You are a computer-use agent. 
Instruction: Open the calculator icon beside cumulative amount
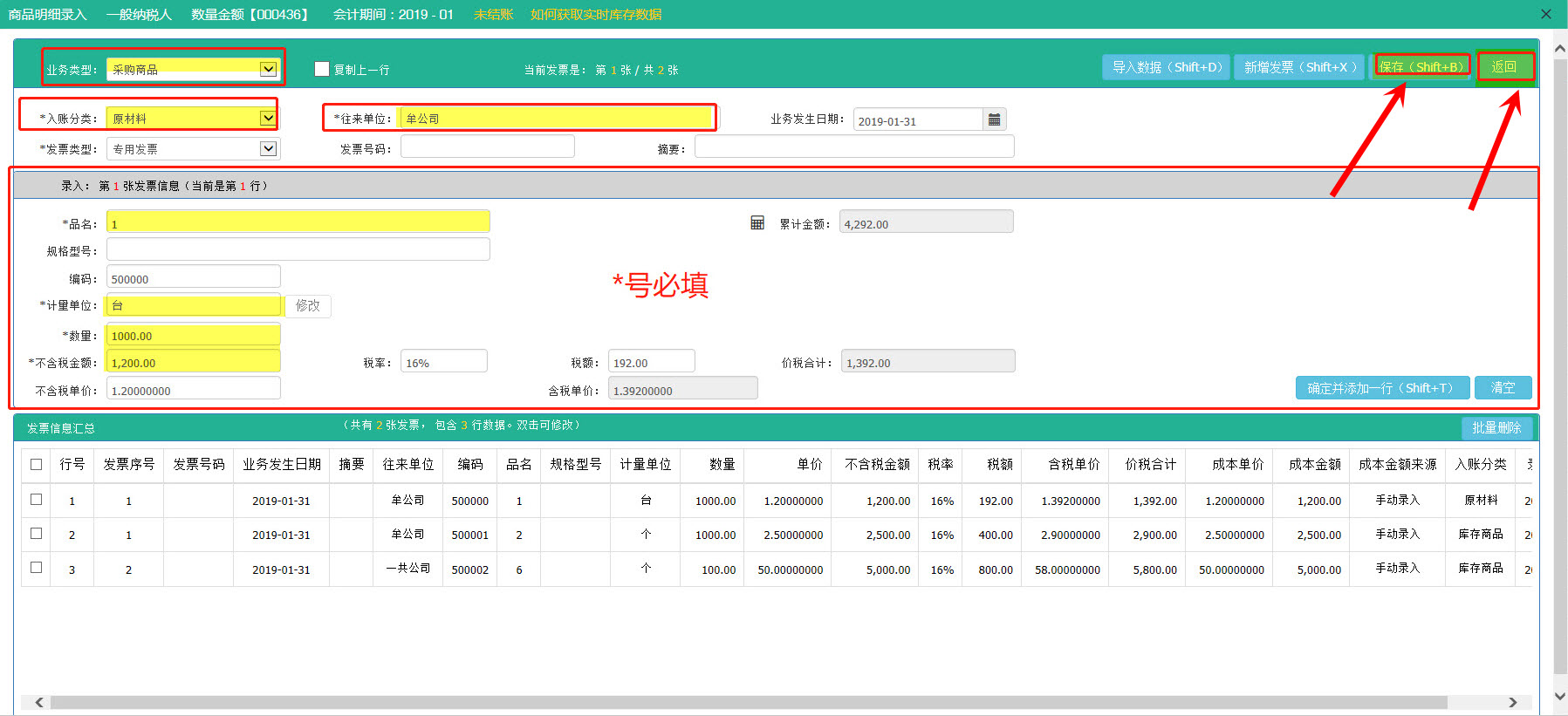pyautogui.click(x=757, y=223)
